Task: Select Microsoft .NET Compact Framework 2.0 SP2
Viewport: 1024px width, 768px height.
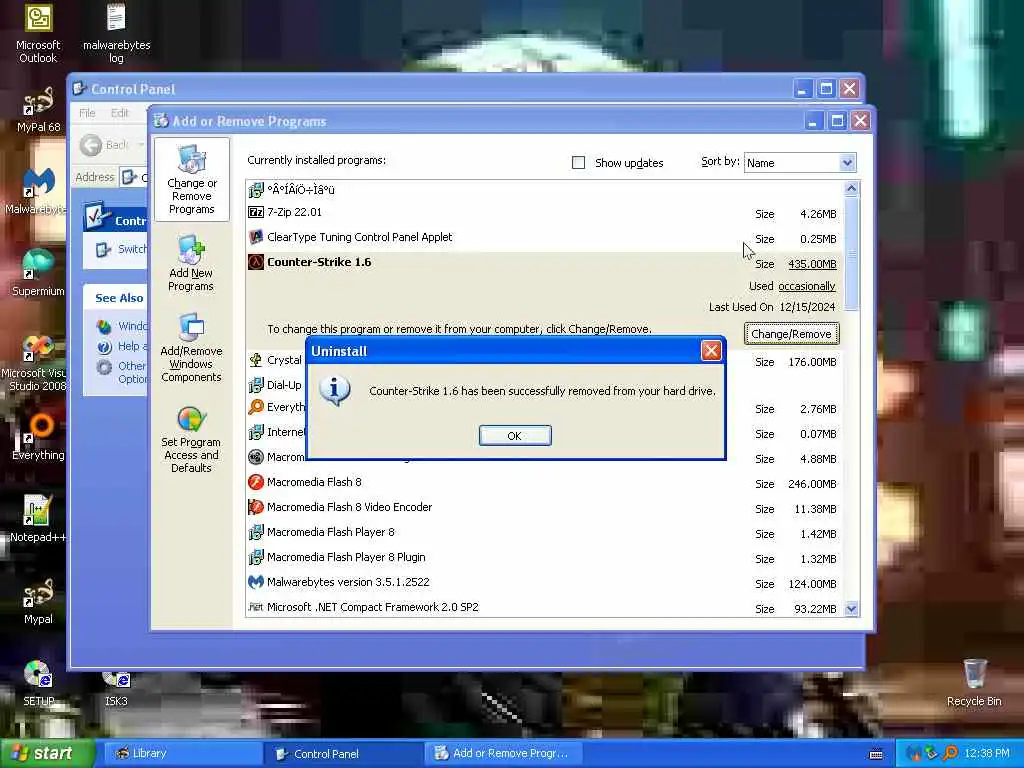Action: (x=545, y=607)
